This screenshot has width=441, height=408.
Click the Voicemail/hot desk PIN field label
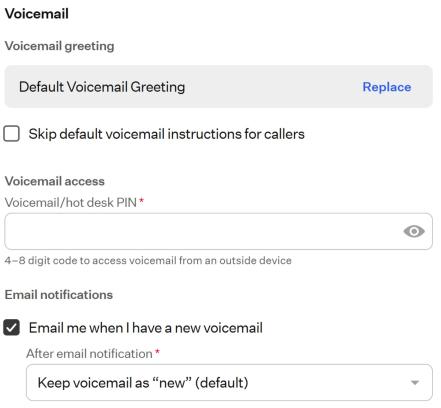coord(71,202)
